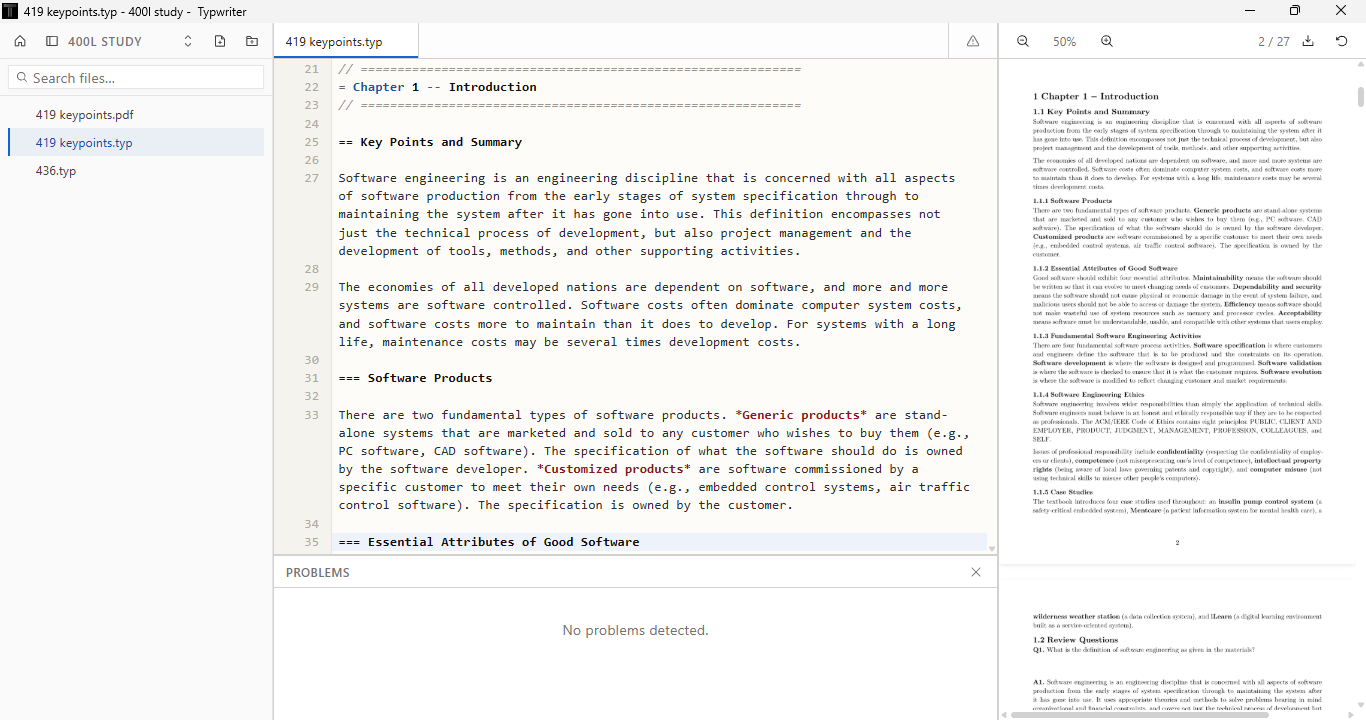Select 419 keypoints.pdf in the sidebar
This screenshot has width=1366, height=720.
(84, 114)
